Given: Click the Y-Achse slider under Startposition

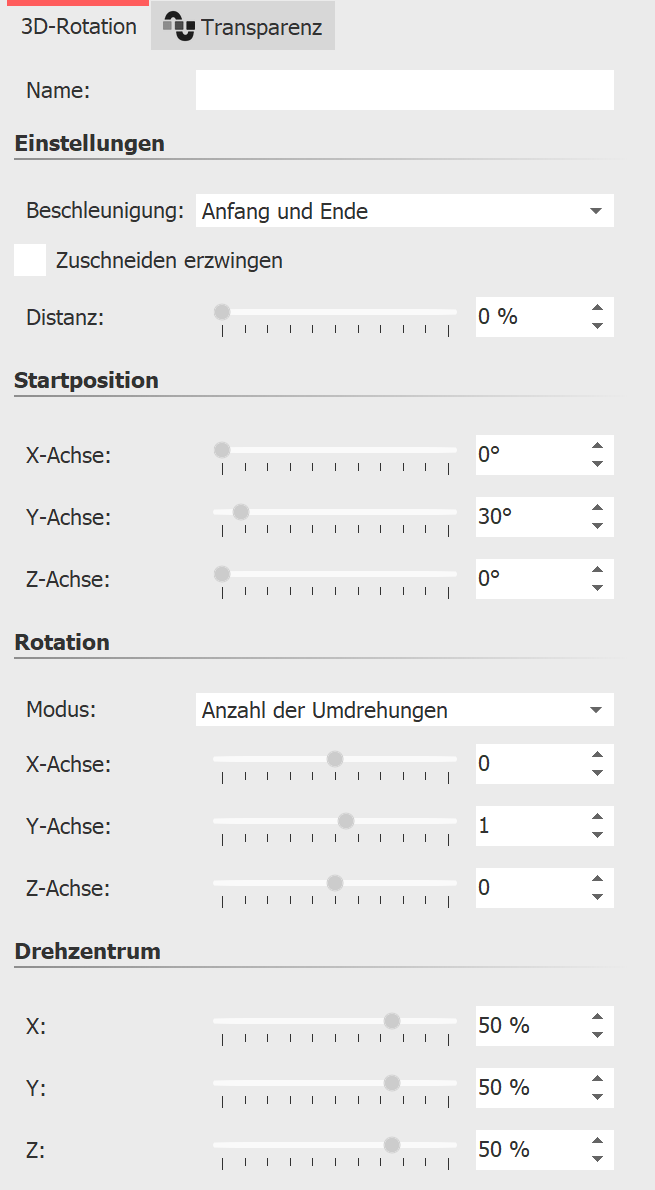Looking at the screenshot, I should 240,511.
